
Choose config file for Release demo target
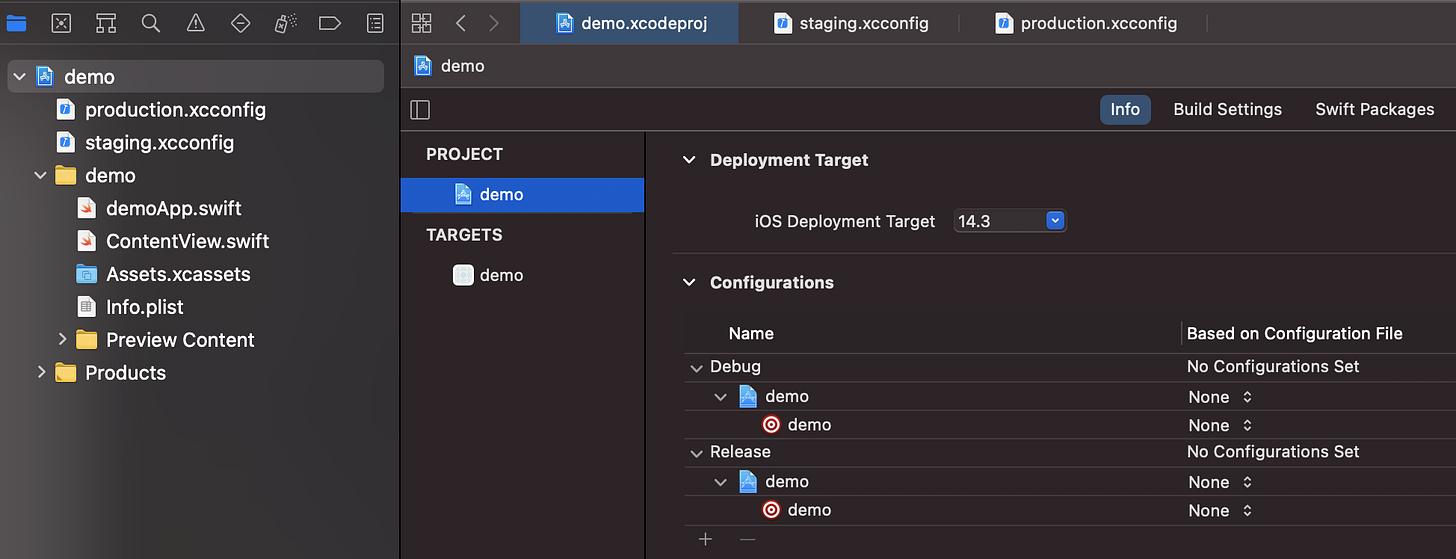(x=1220, y=510)
